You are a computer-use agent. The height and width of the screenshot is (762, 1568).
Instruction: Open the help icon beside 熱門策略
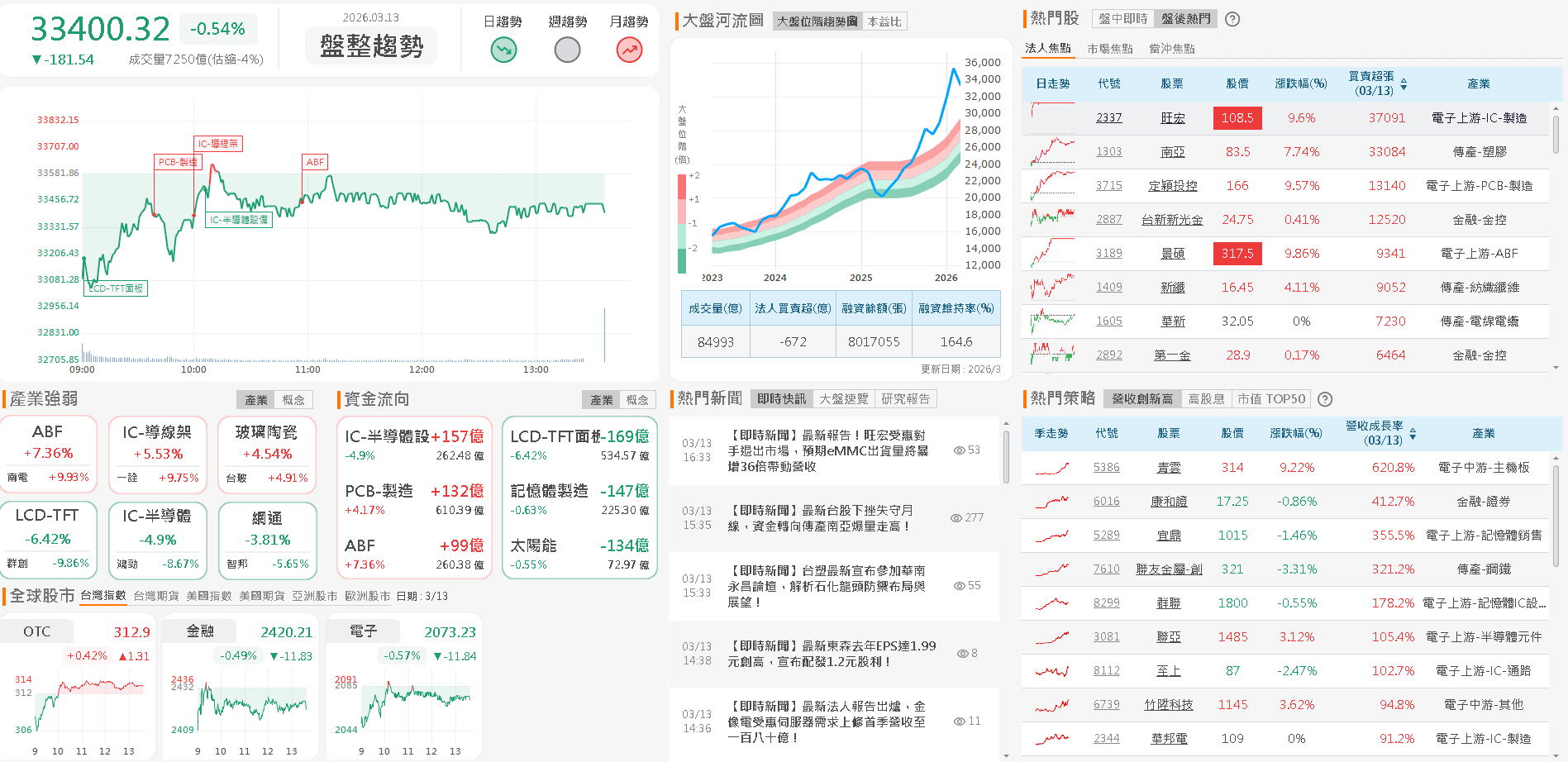pos(1325,398)
